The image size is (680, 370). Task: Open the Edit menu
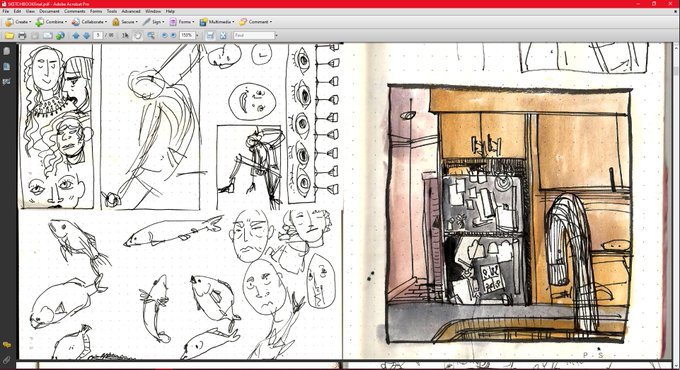point(17,11)
